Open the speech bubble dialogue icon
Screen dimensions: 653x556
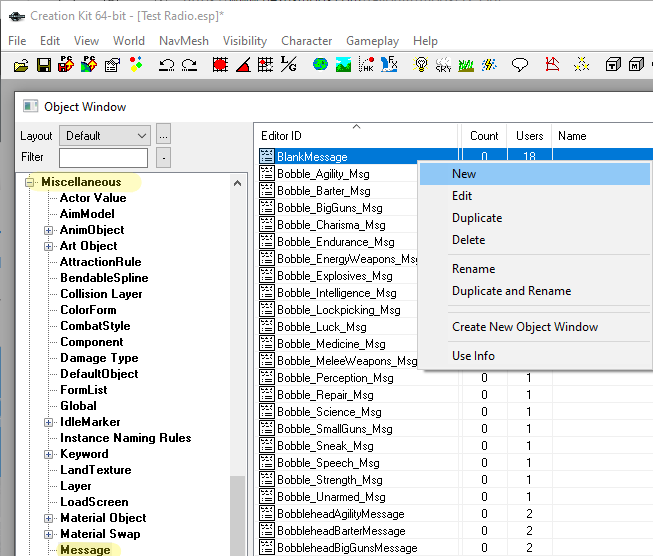coord(520,65)
